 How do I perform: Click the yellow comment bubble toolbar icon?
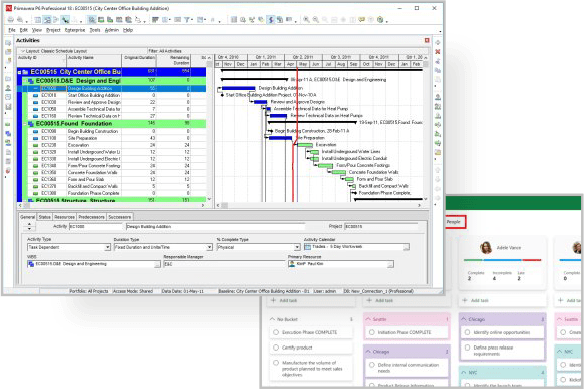[362, 20]
